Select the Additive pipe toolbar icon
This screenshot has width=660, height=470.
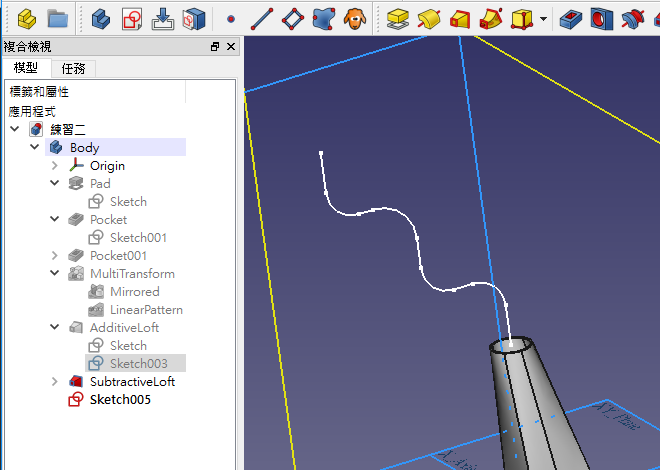pyautogui.click(x=491, y=19)
